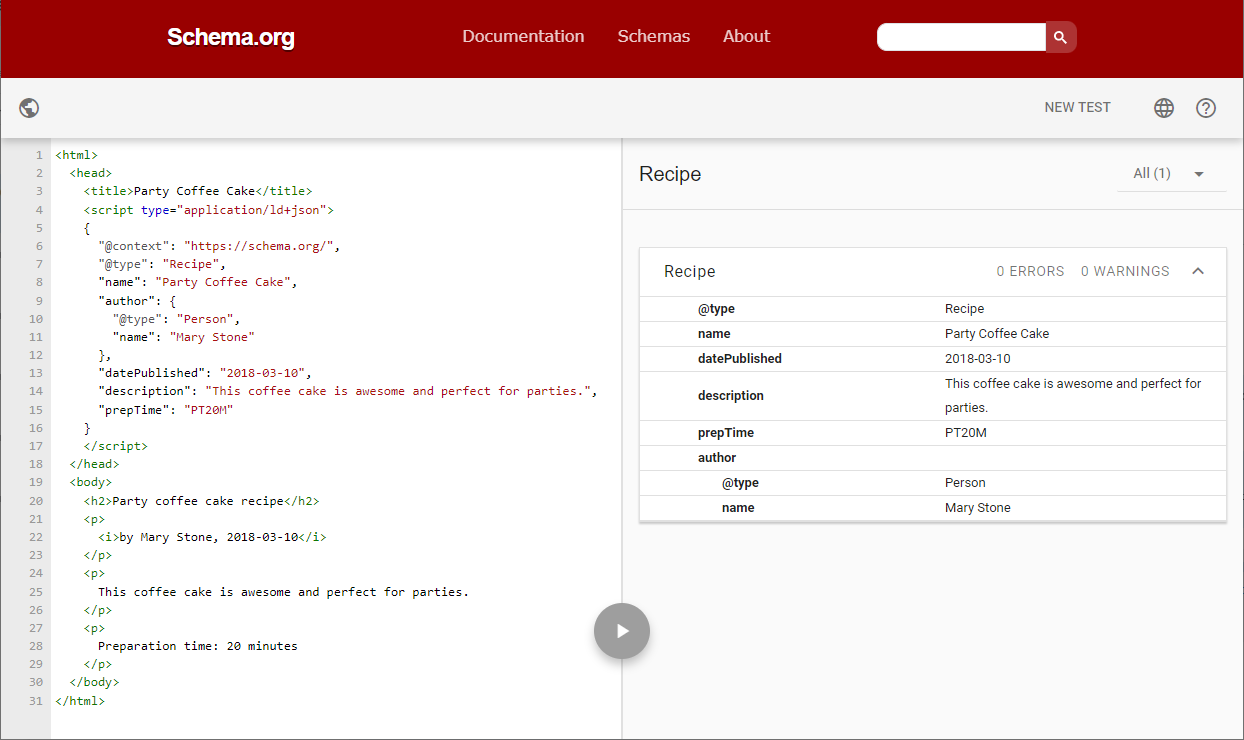The image size is (1244, 740).
Task: Collapse the Recipe result card chevron
Action: coord(1197,271)
